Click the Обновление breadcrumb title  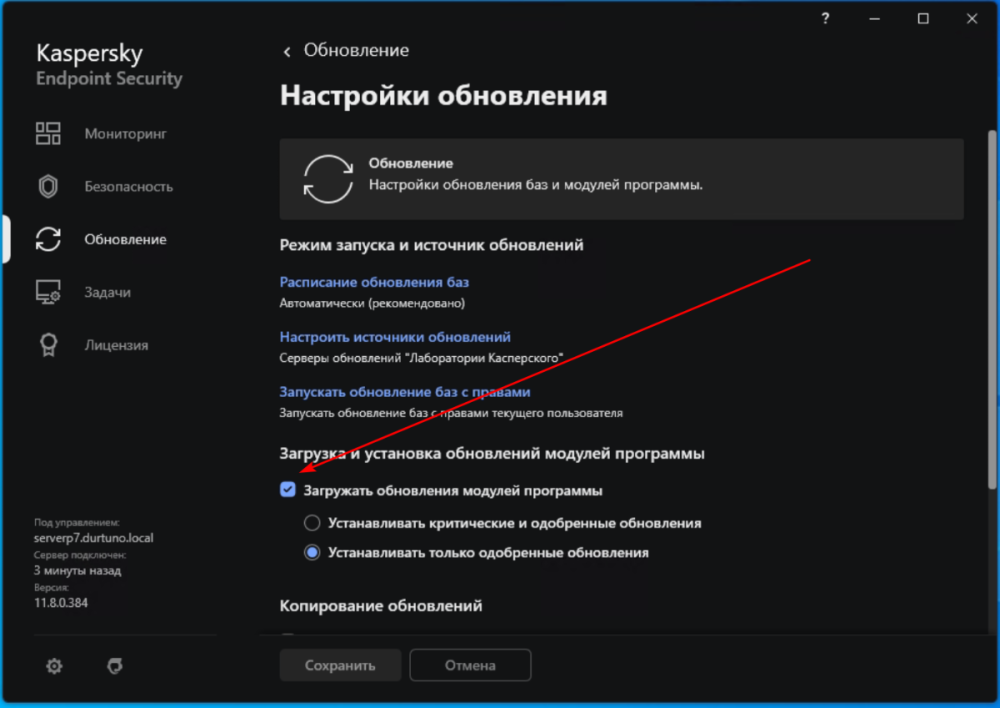click(356, 50)
